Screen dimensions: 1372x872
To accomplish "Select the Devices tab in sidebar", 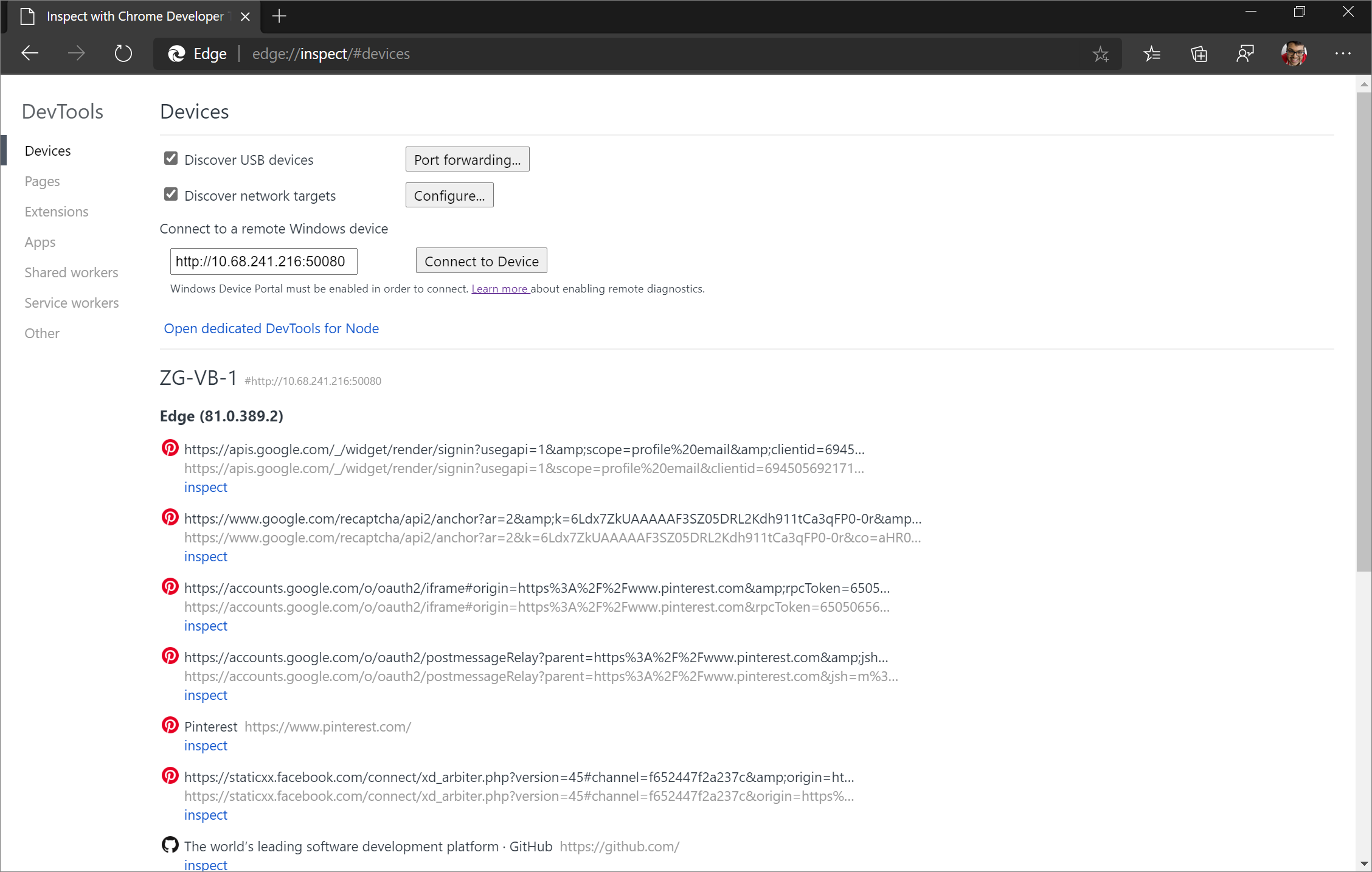I will [47, 150].
